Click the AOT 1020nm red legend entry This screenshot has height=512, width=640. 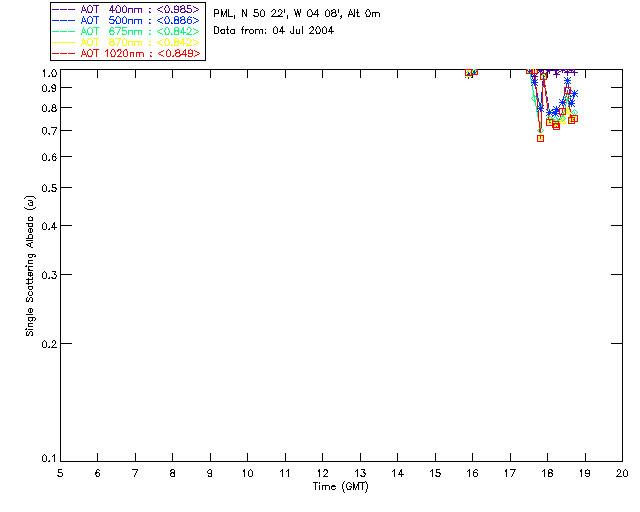click(x=126, y=53)
